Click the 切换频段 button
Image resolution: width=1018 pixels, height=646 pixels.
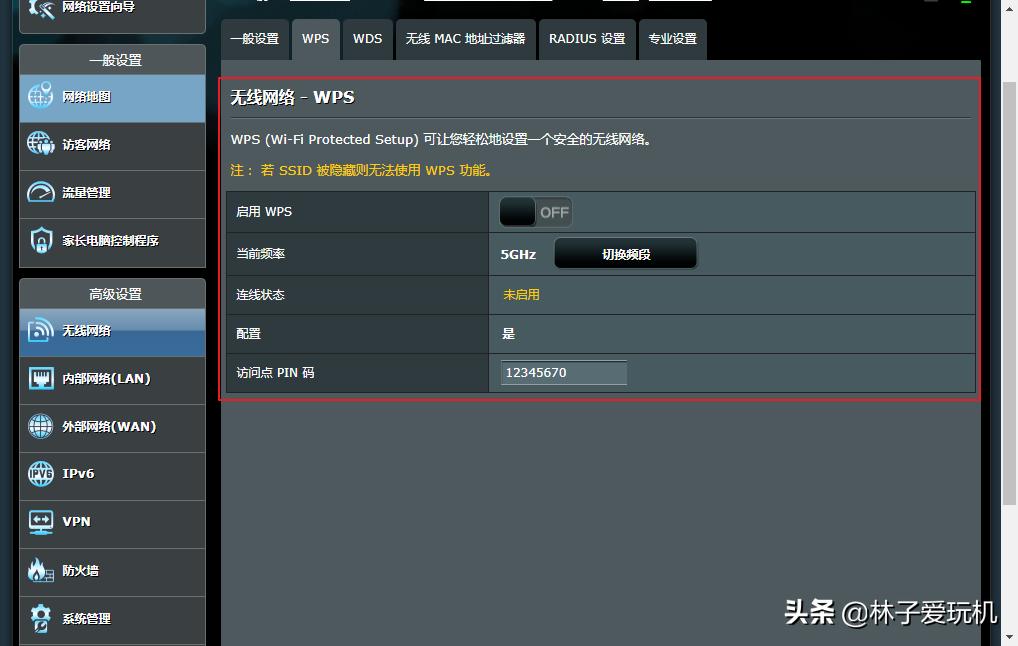625,253
